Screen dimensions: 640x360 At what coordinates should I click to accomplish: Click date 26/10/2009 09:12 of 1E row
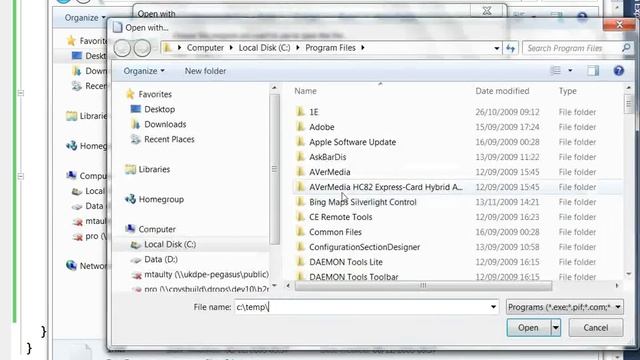[x=507, y=112]
